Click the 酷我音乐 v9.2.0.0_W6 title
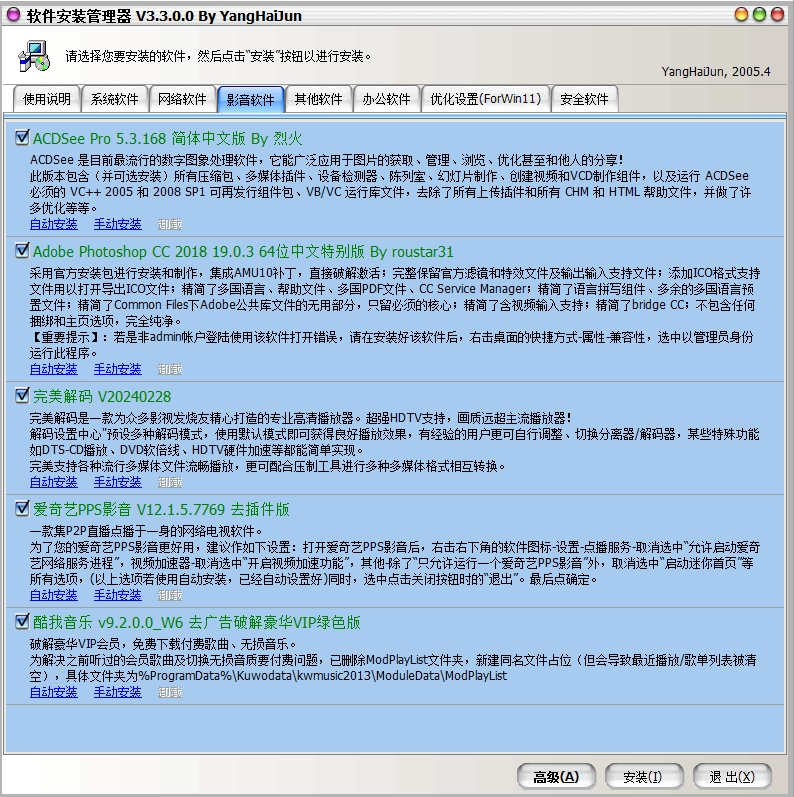794x797 pixels. (x=197, y=622)
